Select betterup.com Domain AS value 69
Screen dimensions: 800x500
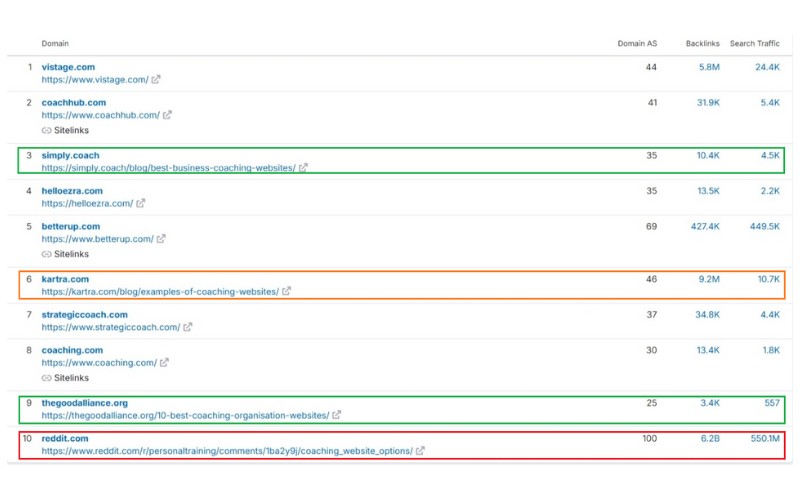click(652, 227)
